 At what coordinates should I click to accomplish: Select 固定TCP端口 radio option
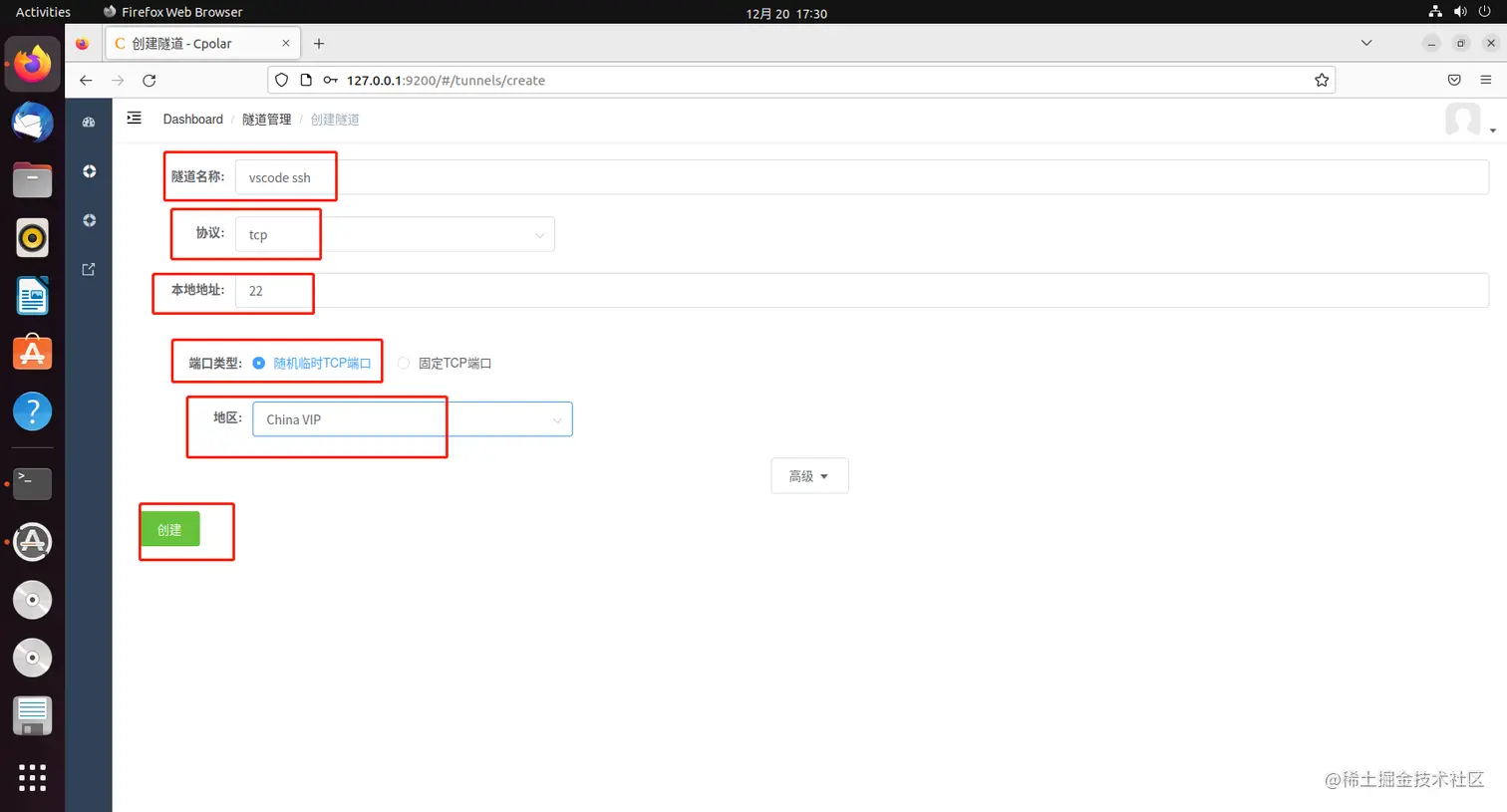click(445, 363)
